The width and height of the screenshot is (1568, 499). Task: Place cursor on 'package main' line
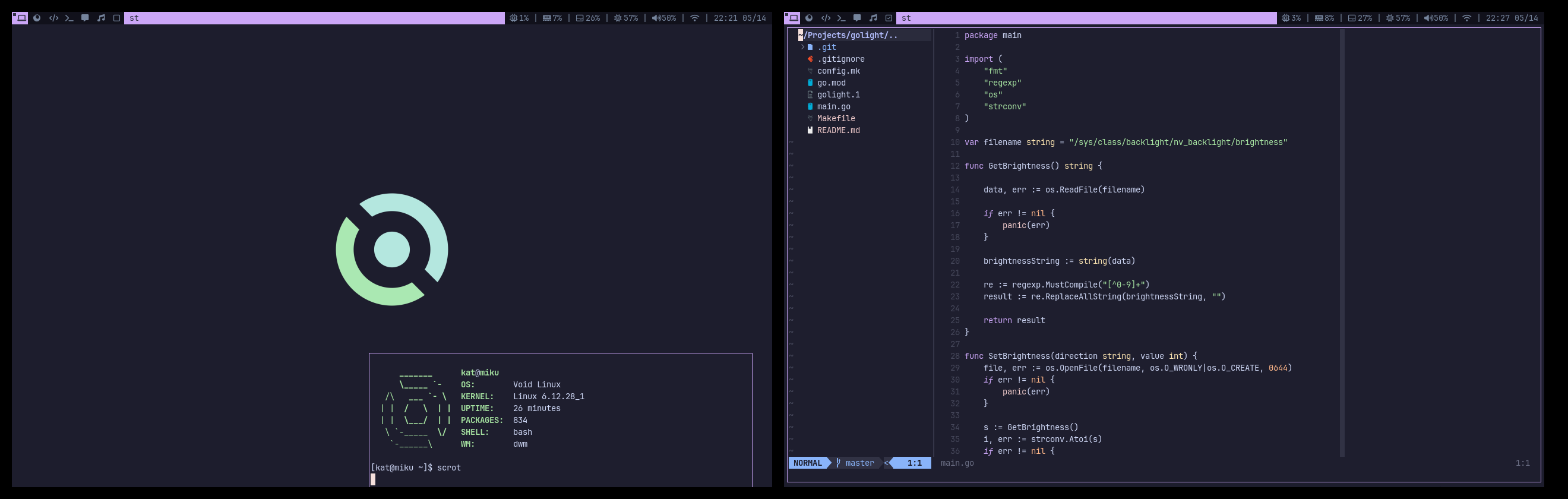click(x=993, y=35)
